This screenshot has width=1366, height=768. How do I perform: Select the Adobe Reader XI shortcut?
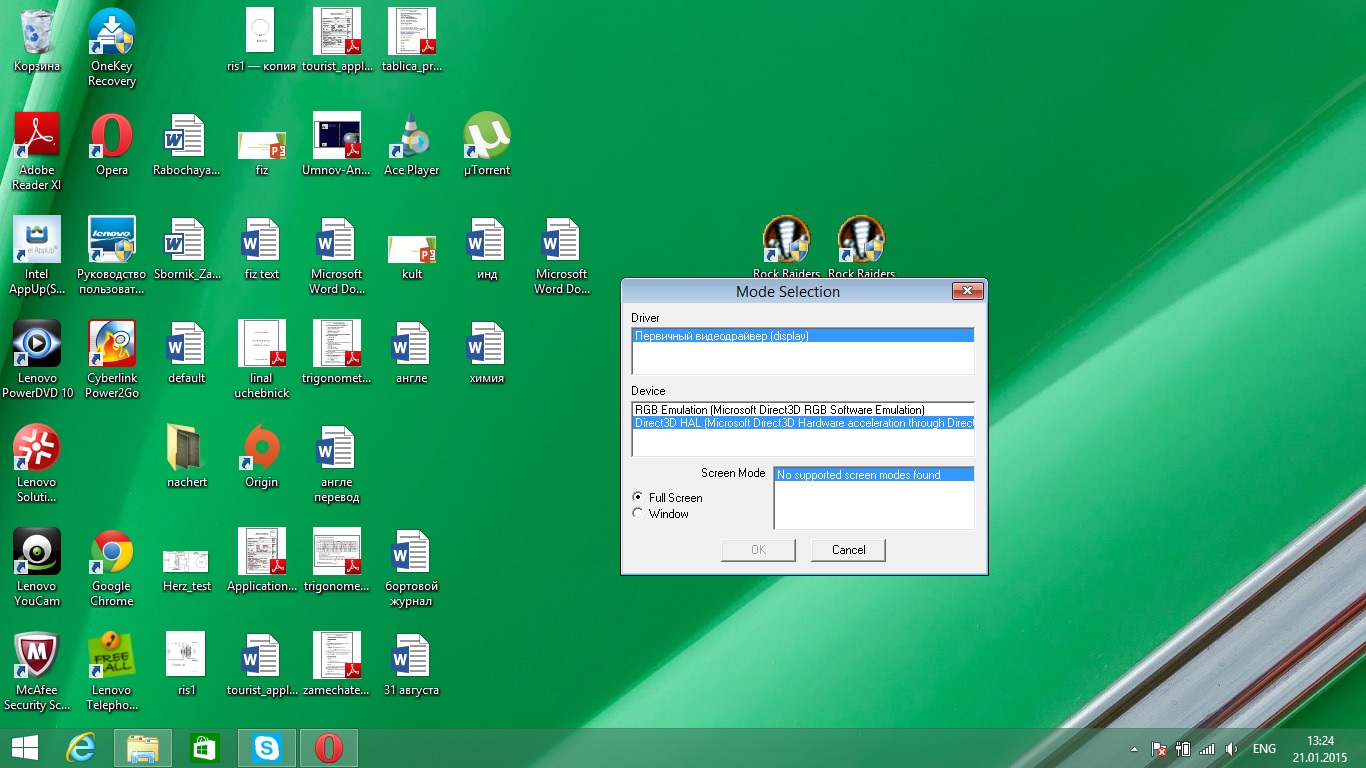coord(37,152)
